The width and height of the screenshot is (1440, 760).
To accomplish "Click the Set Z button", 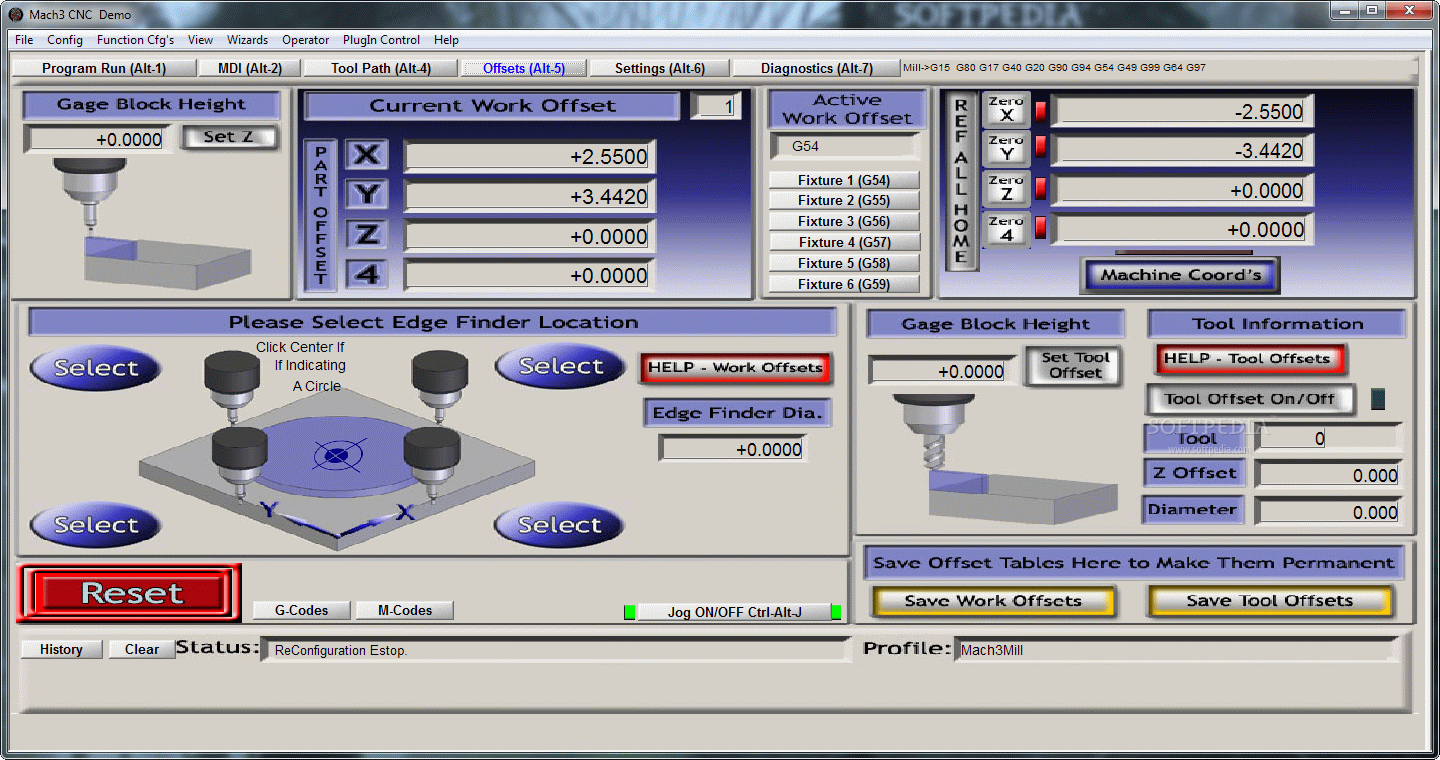I will tap(229, 137).
